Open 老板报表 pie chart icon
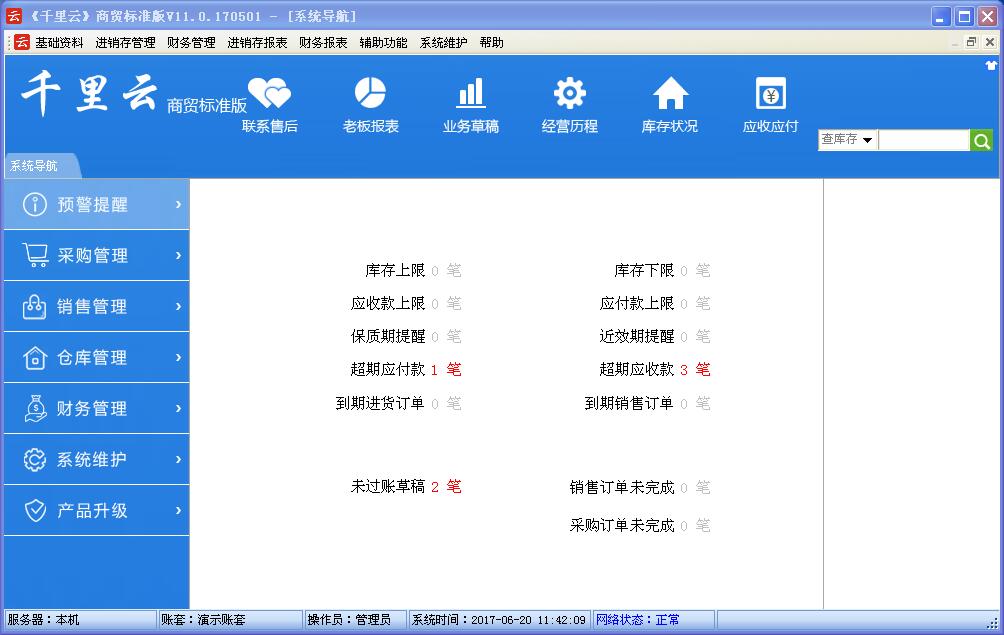The height and width of the screenshot is (635, 1004). click(x=370, y=95)
